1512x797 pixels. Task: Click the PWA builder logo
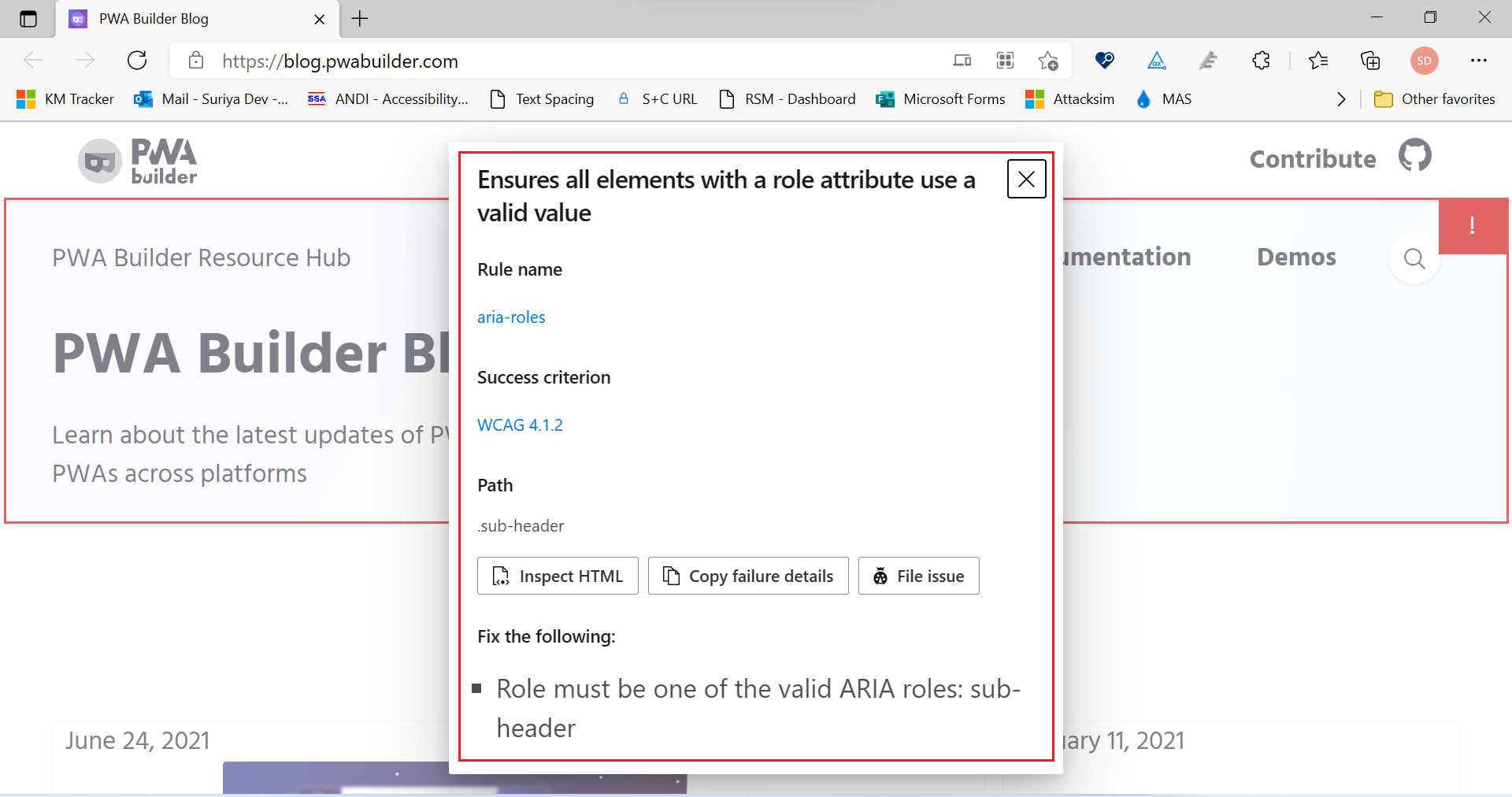tap(136, 161)
